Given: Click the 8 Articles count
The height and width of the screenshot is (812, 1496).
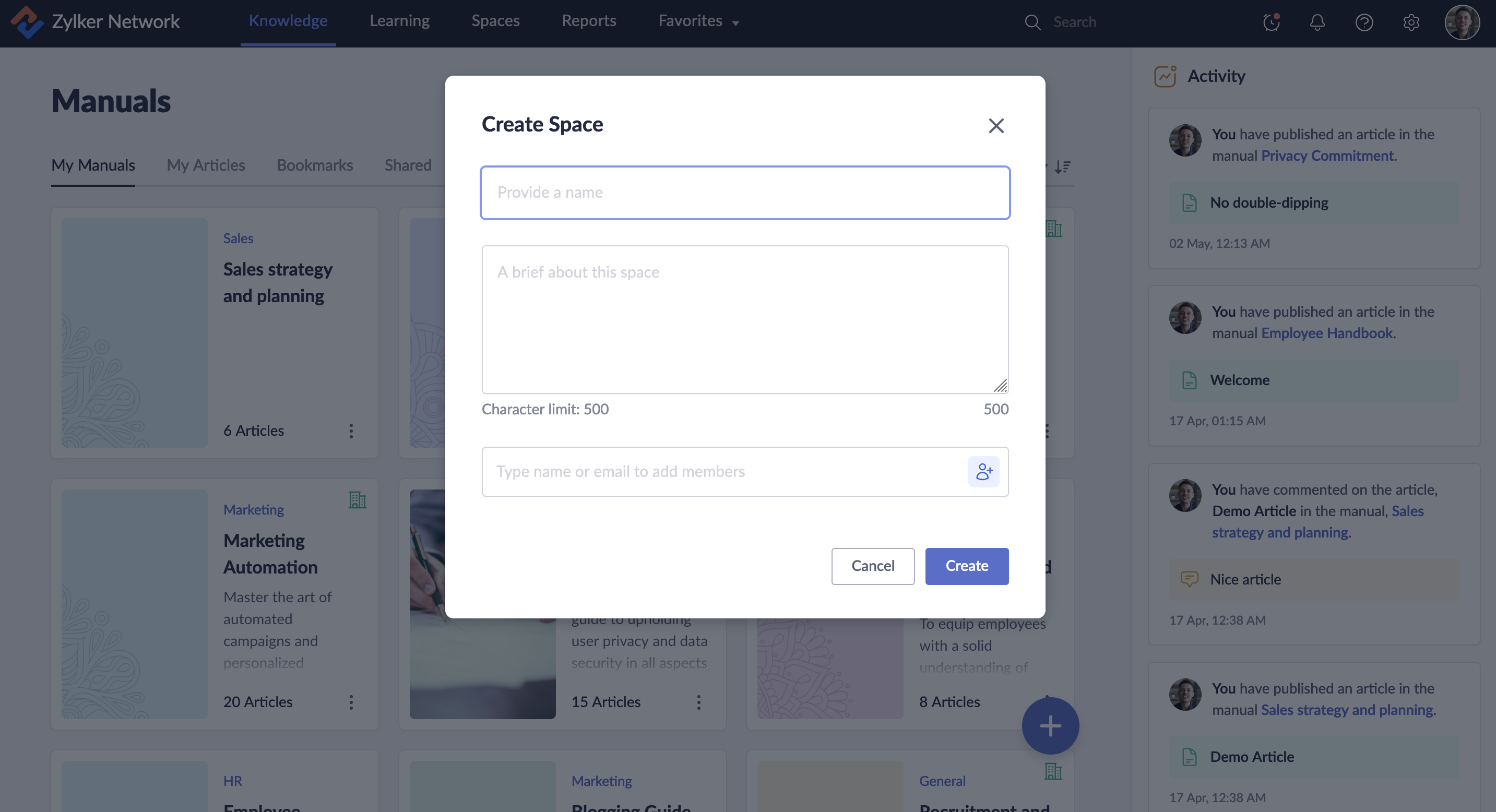Looking at the screenshot, I should click(x=949, y=702).
